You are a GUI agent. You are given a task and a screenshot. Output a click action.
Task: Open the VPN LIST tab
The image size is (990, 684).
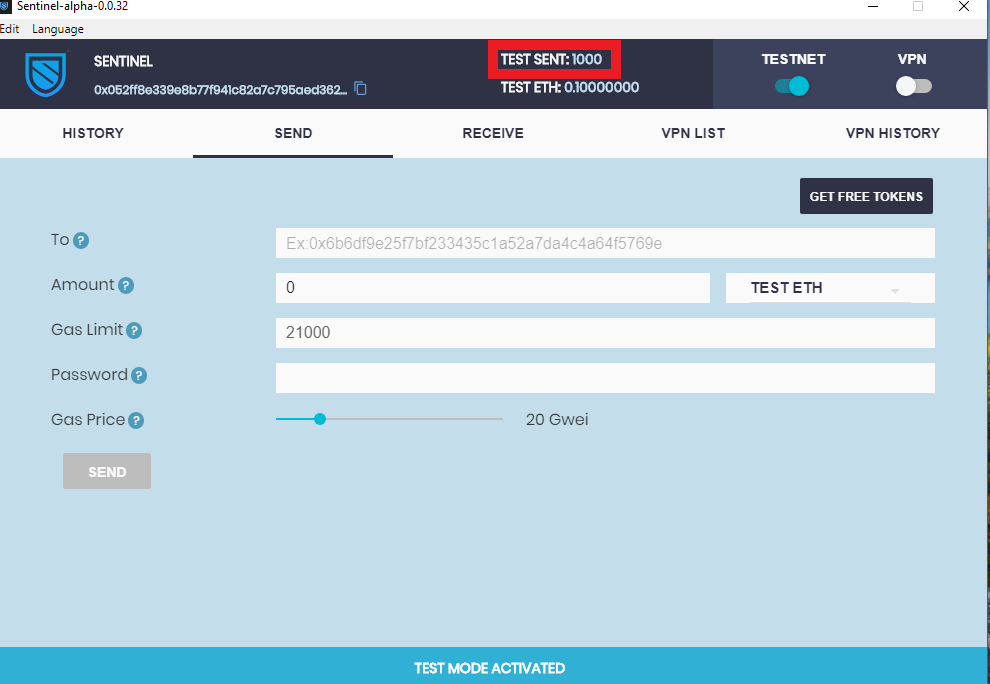693,133
